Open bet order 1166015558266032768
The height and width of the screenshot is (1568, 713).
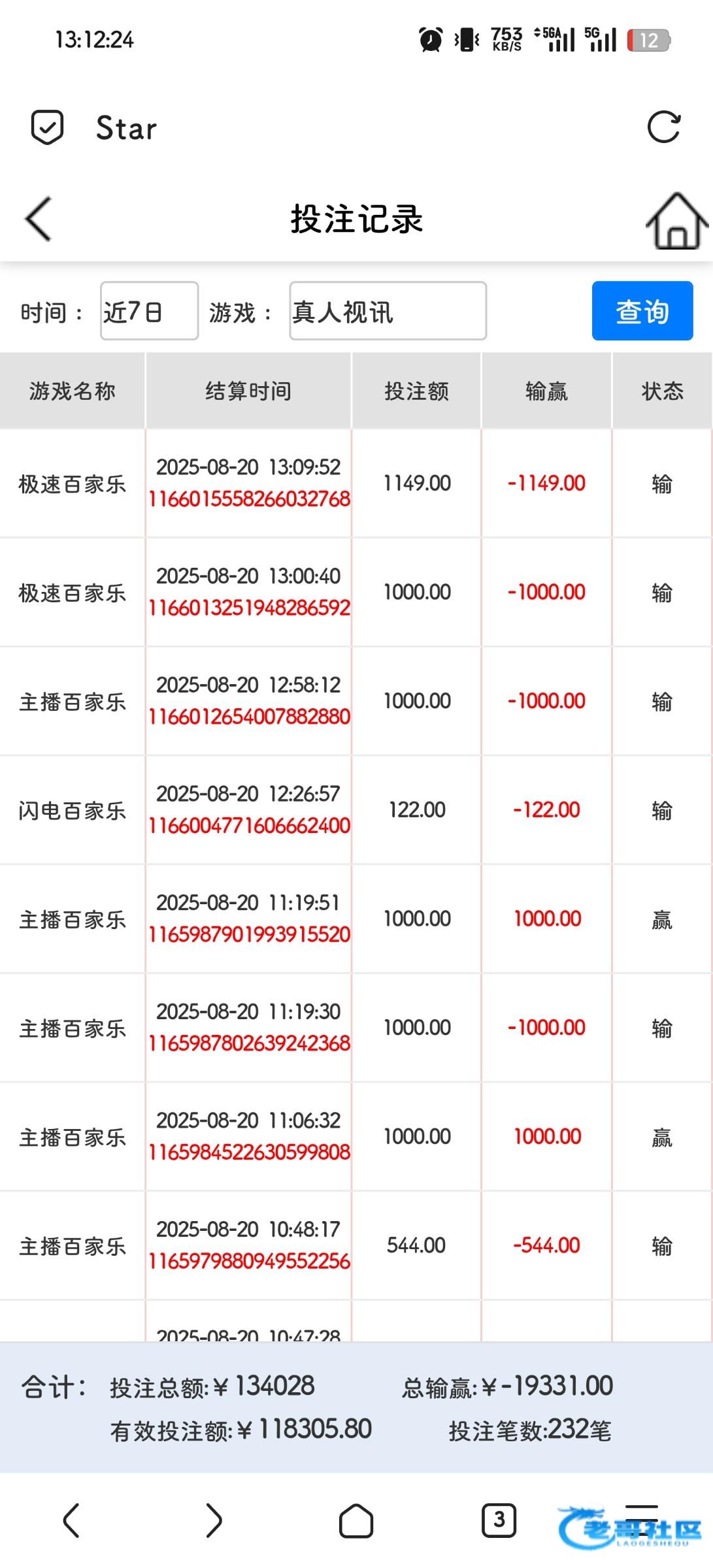click(x=249, y=499)
